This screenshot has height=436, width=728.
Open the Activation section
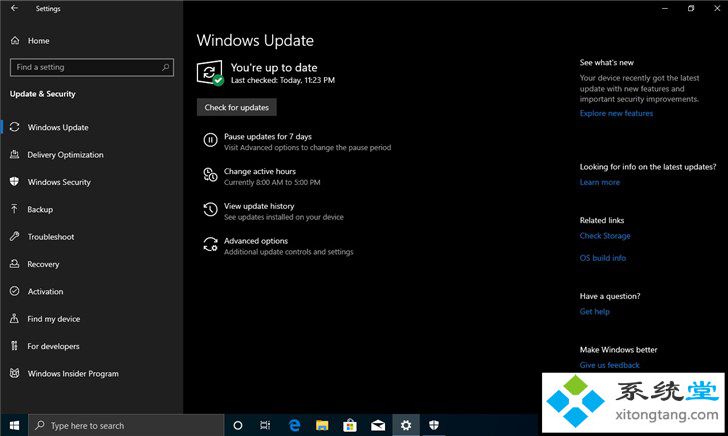click(x=45, y=292)
